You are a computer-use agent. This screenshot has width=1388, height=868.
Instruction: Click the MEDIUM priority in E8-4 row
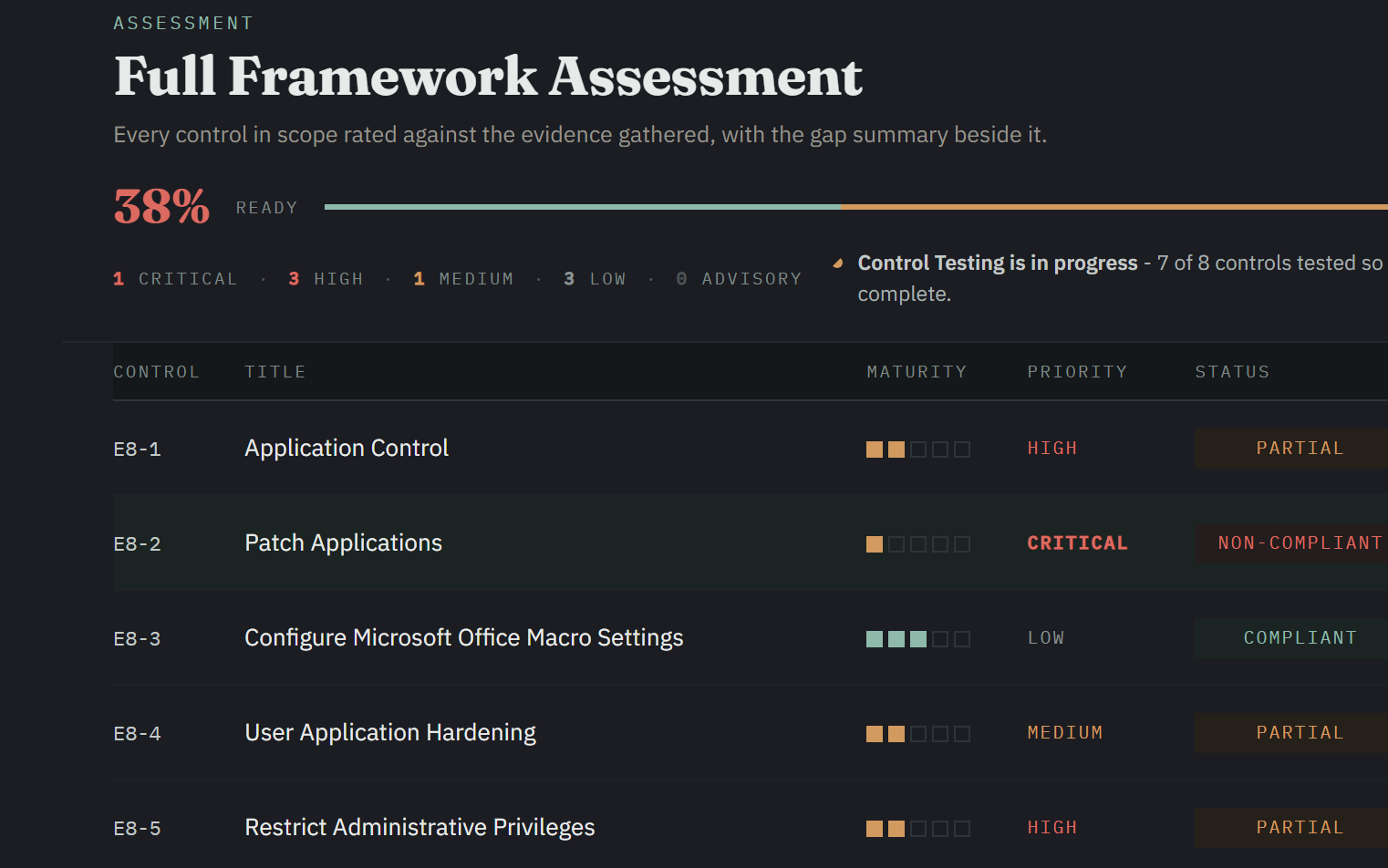1064,733
